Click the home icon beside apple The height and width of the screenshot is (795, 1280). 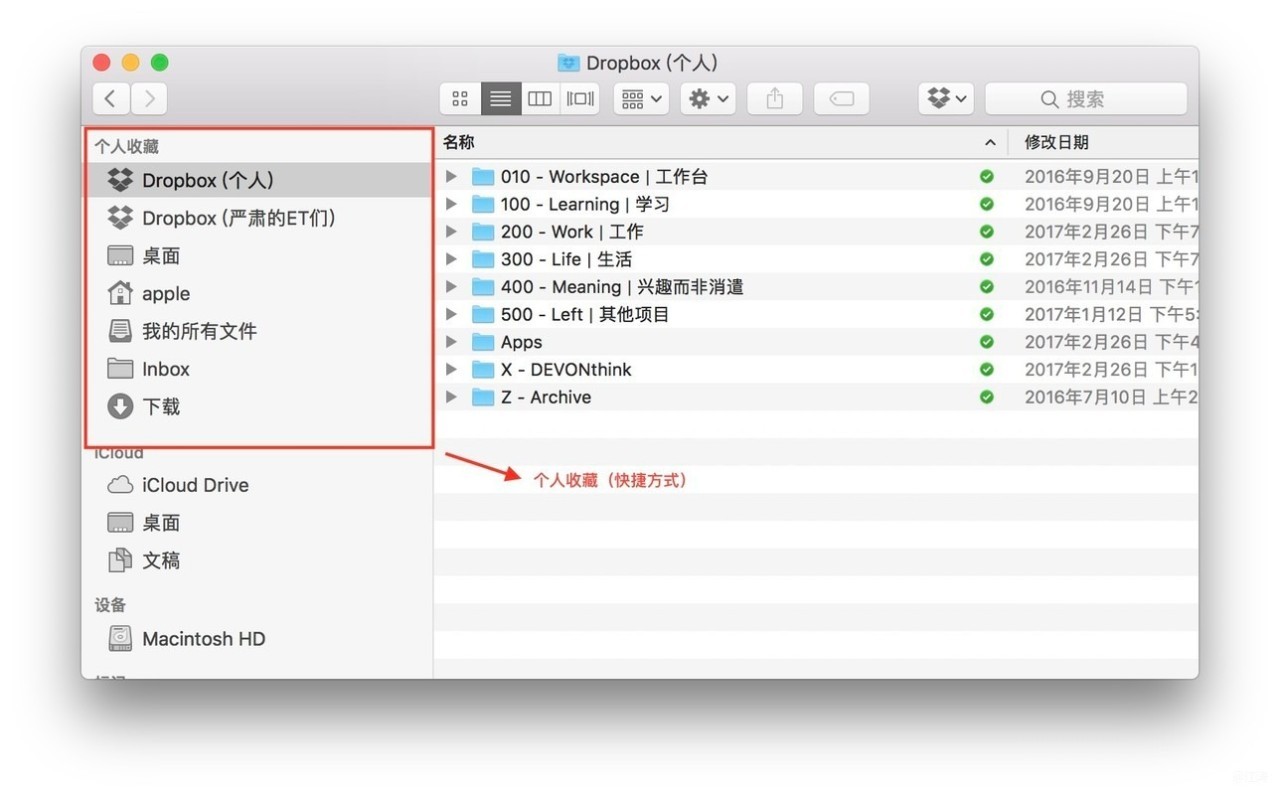[120, 293]
